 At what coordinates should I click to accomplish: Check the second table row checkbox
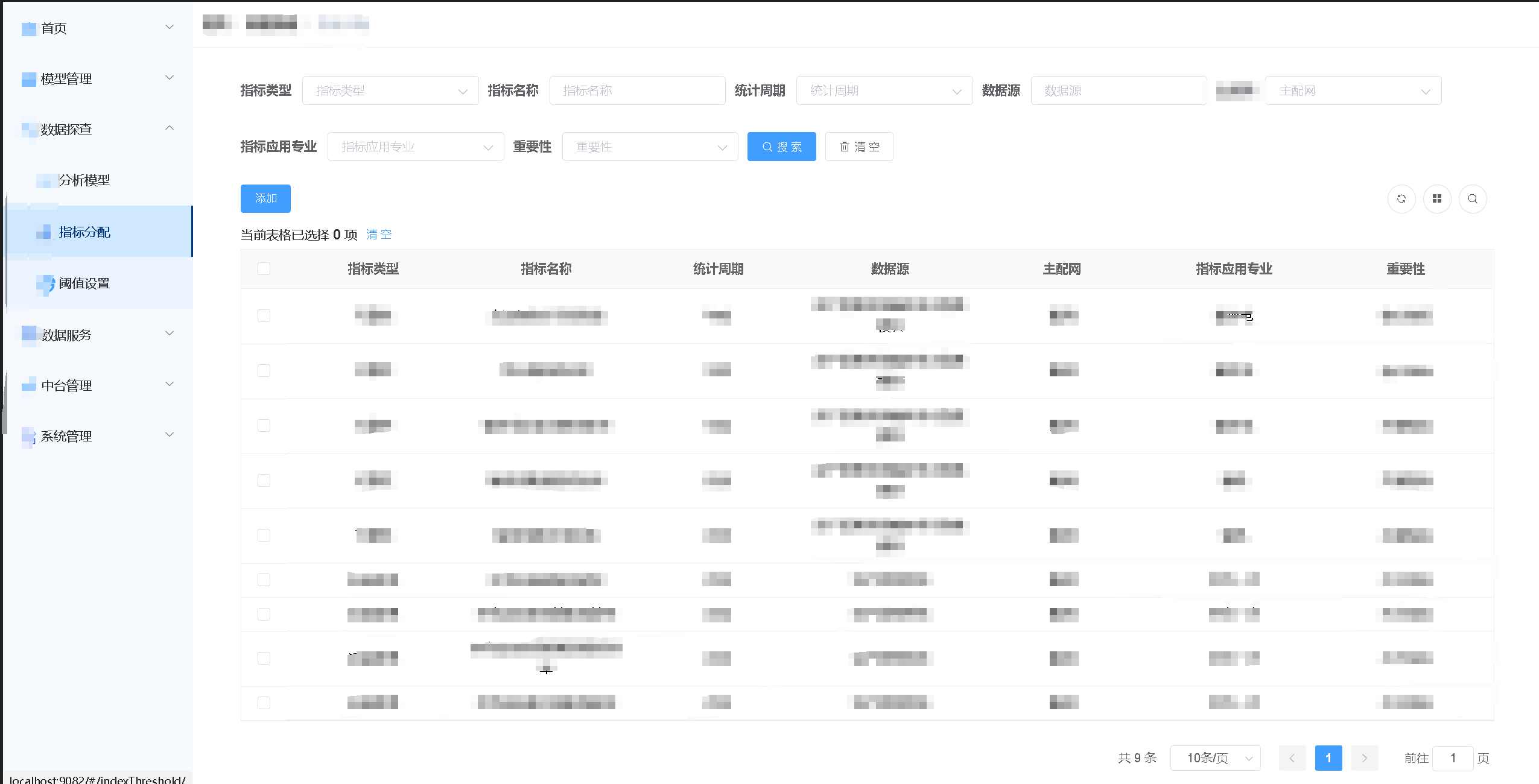pos(264,371)
